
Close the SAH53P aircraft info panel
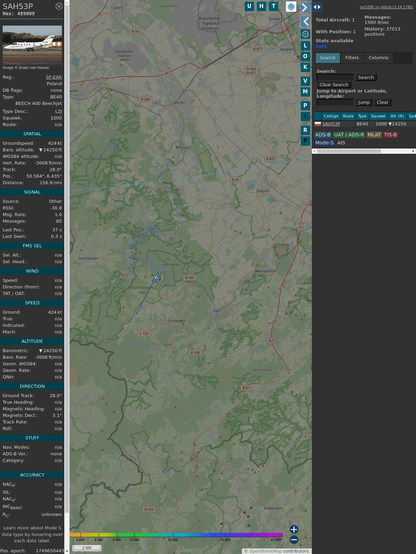coord(59,6)
